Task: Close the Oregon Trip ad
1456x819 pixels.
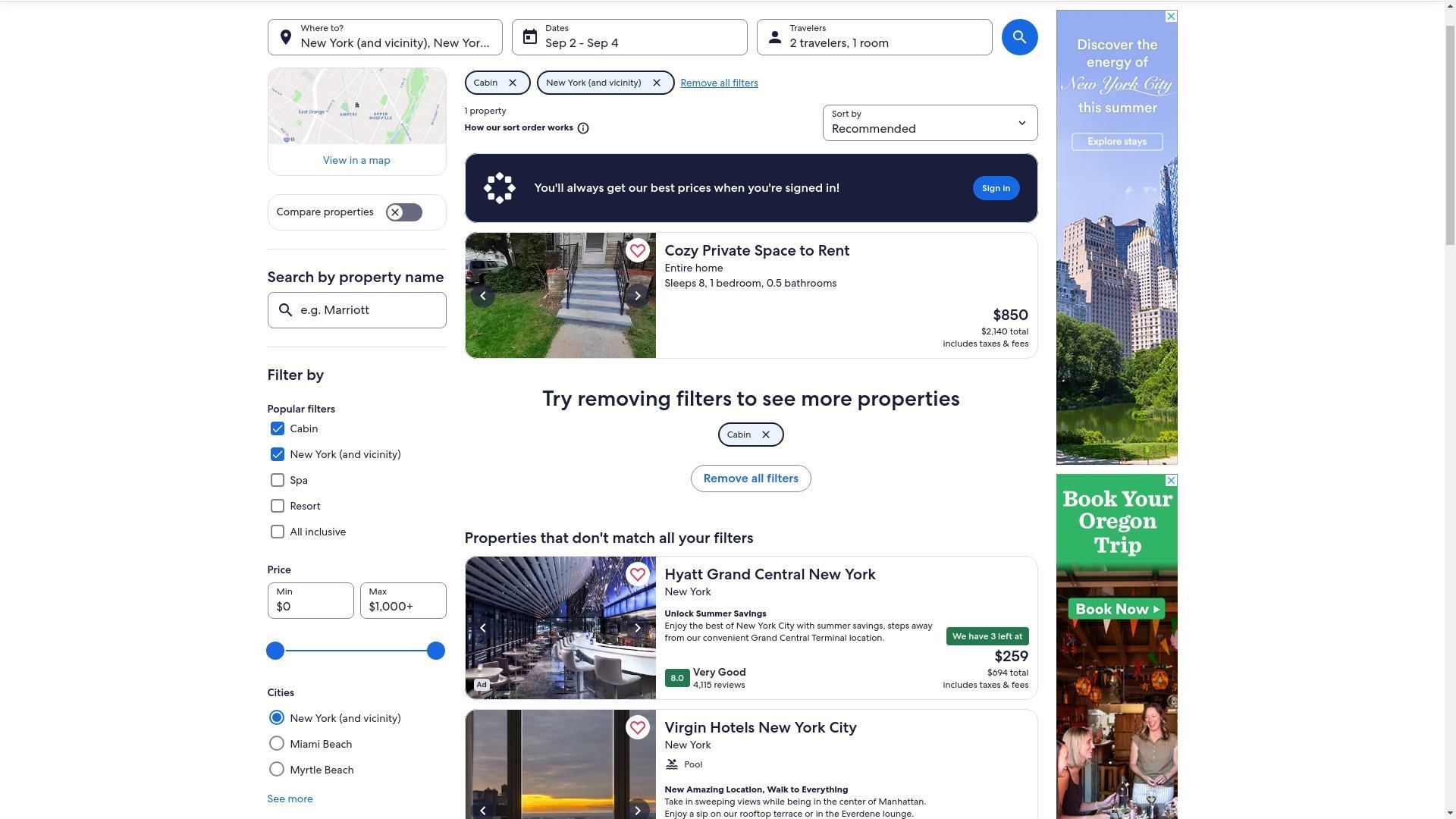Action: click(1171, 481)
